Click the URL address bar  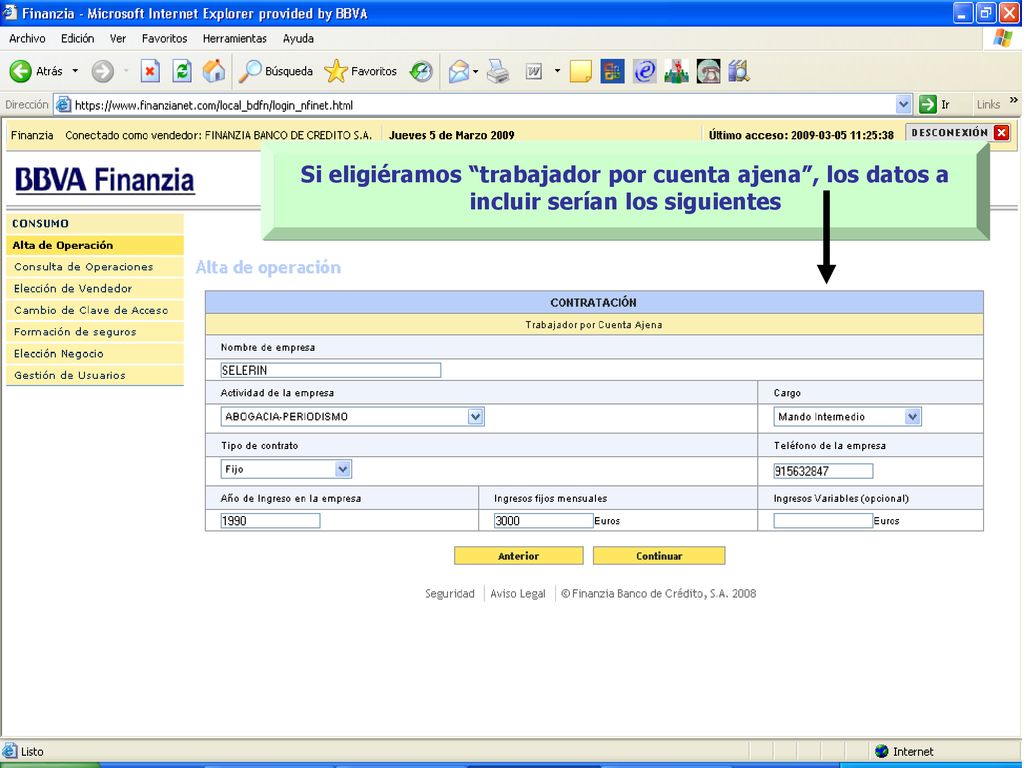(x=483, y=104)
